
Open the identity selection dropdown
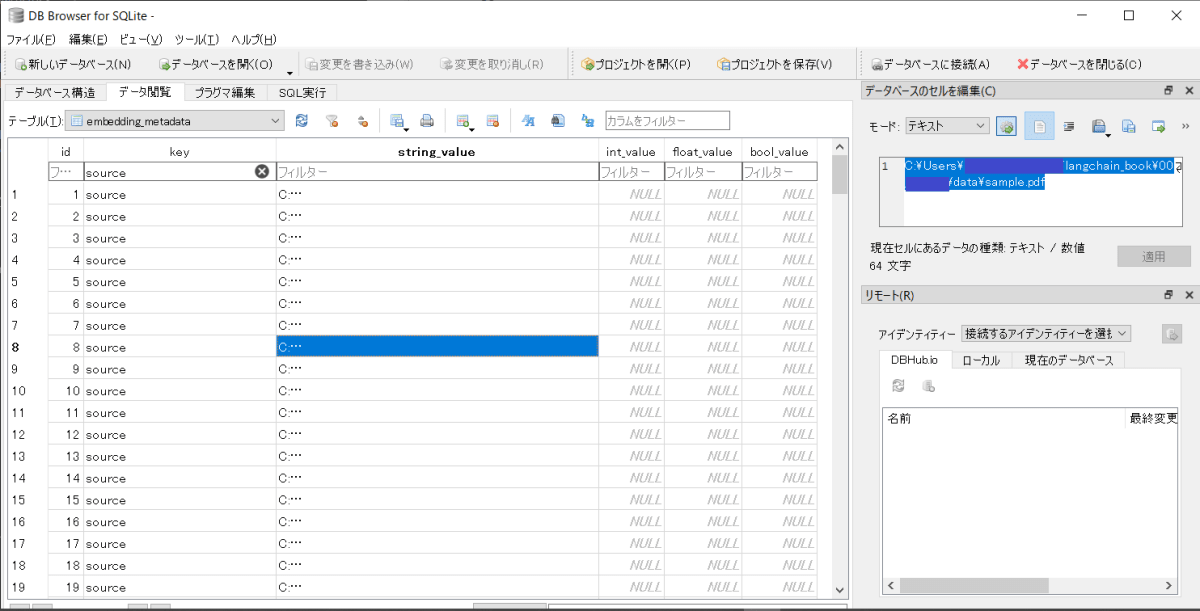click(x=1045, y=333)
